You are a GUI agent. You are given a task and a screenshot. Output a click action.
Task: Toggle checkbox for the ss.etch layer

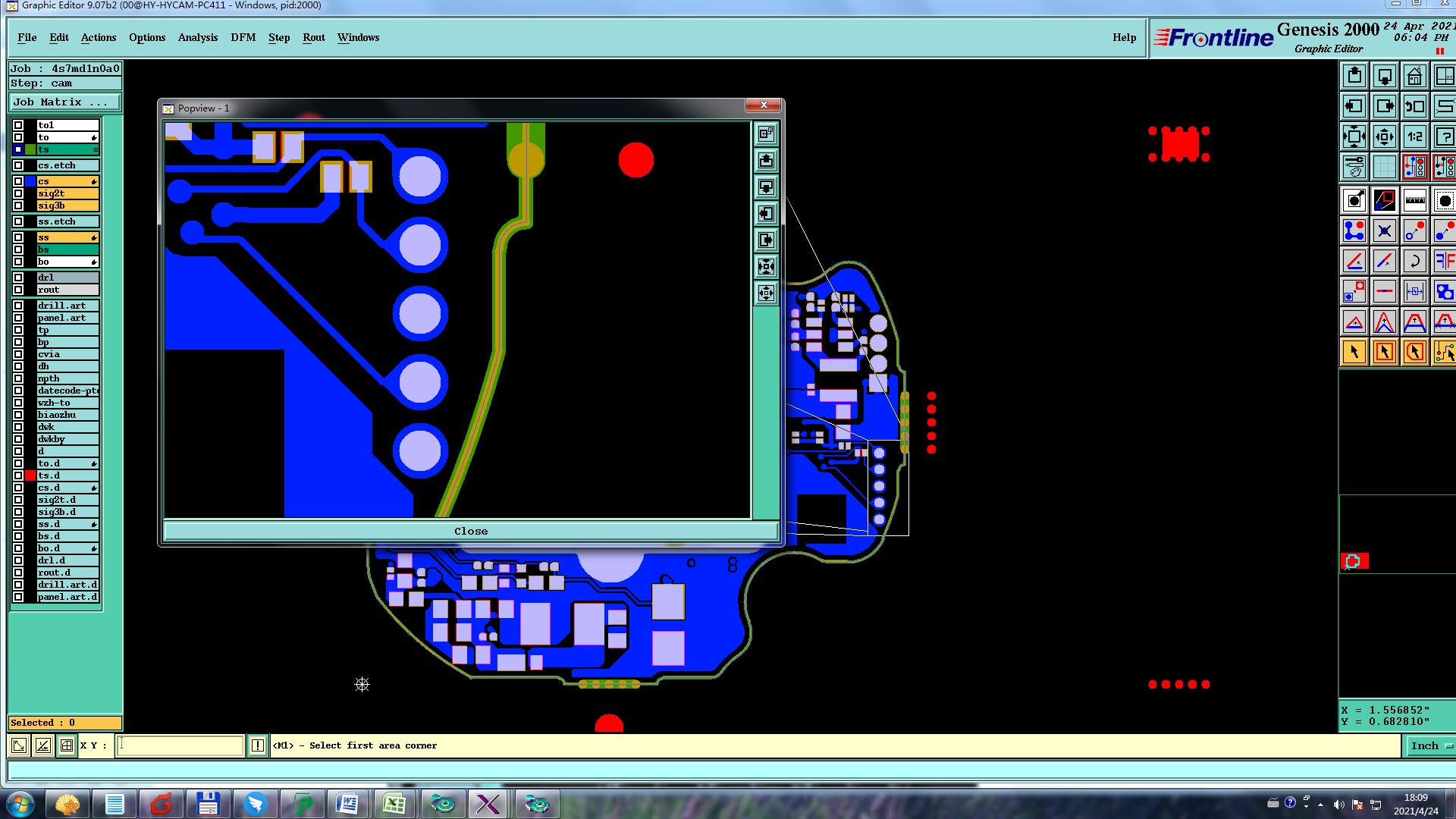pos(18,221)
